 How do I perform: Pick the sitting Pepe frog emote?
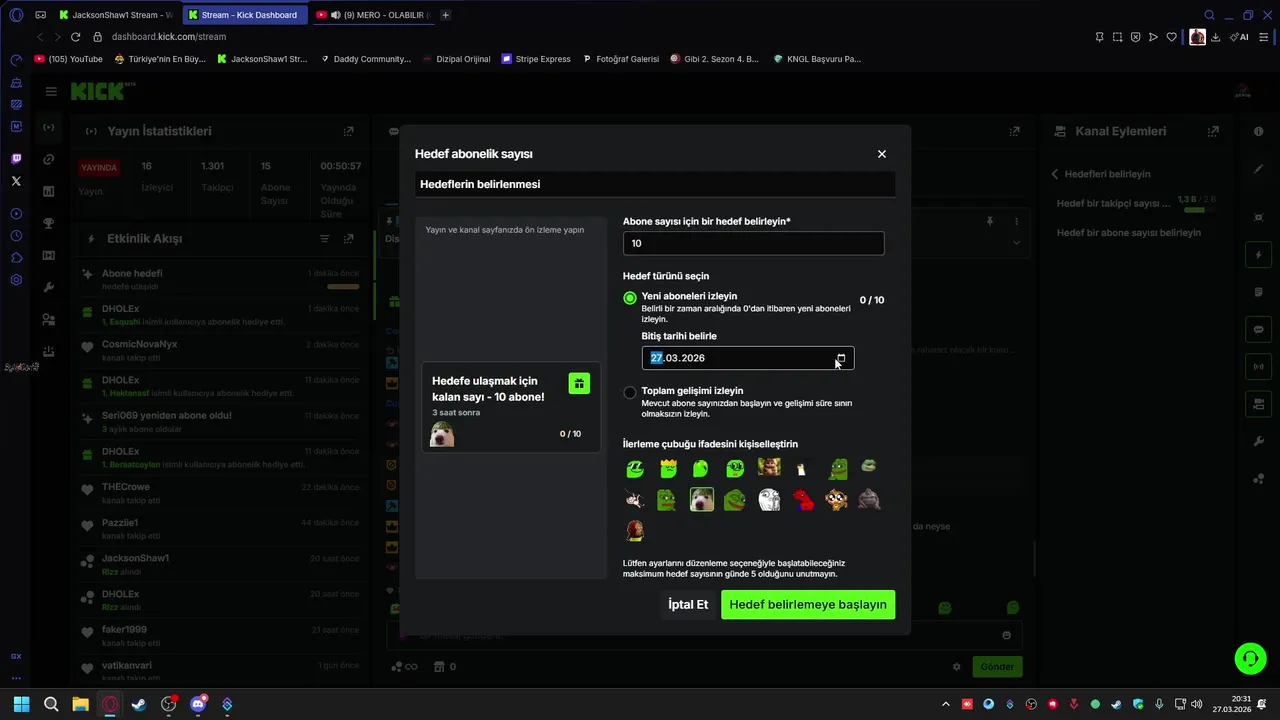tap(838, 468)
